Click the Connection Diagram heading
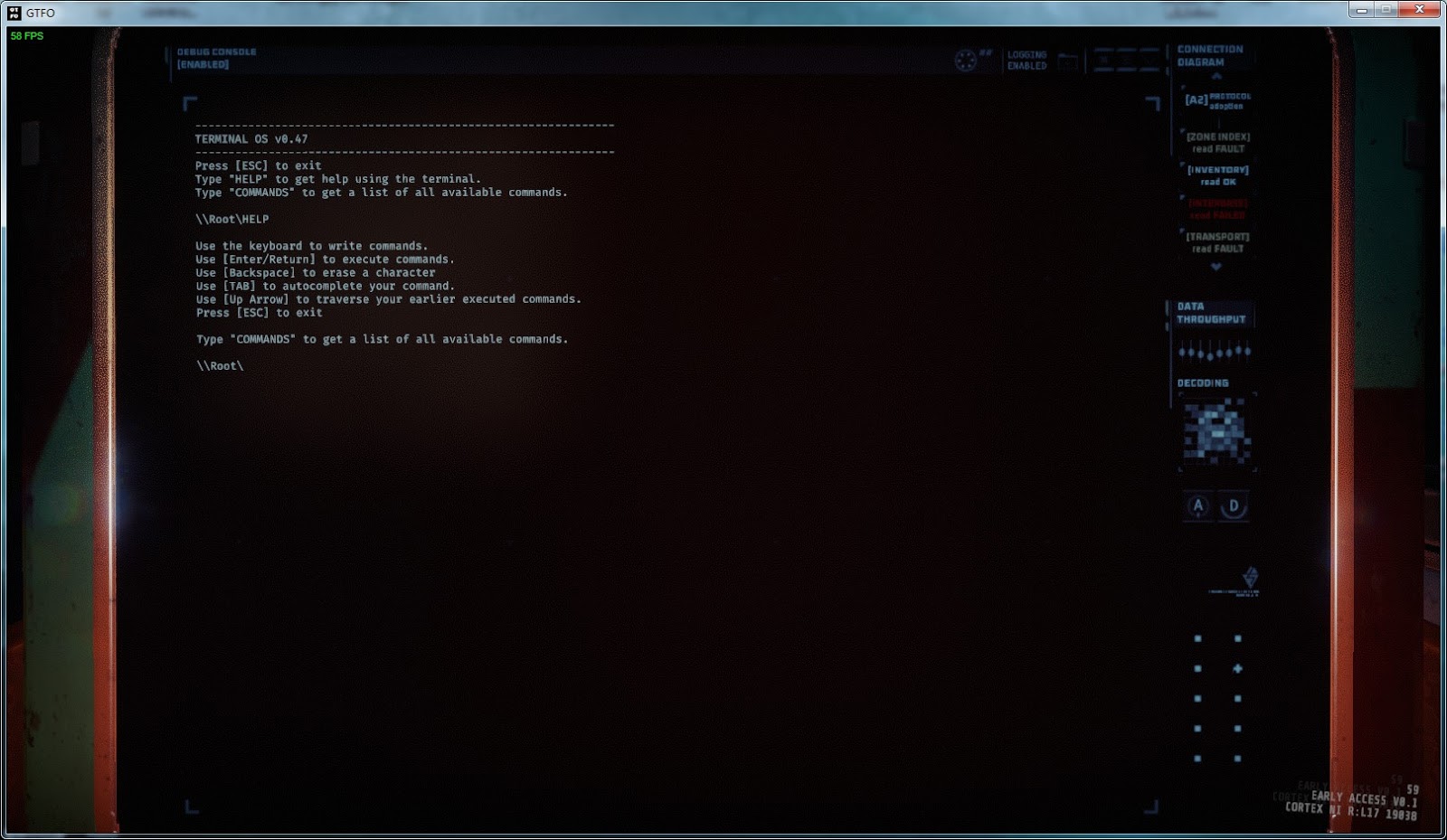1447x840 pixels. (x=1210, y=55)
